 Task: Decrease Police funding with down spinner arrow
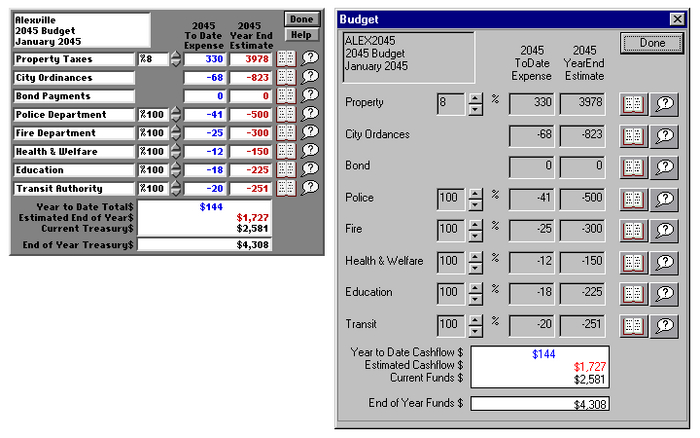tap(476, 205)
